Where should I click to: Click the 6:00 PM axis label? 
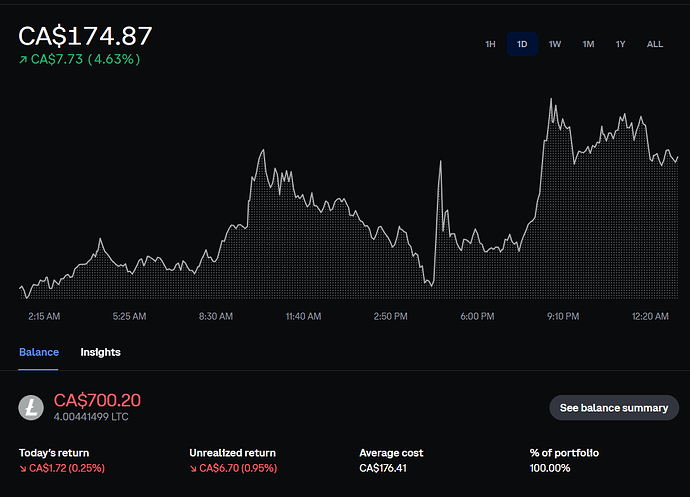click(477, 316)
